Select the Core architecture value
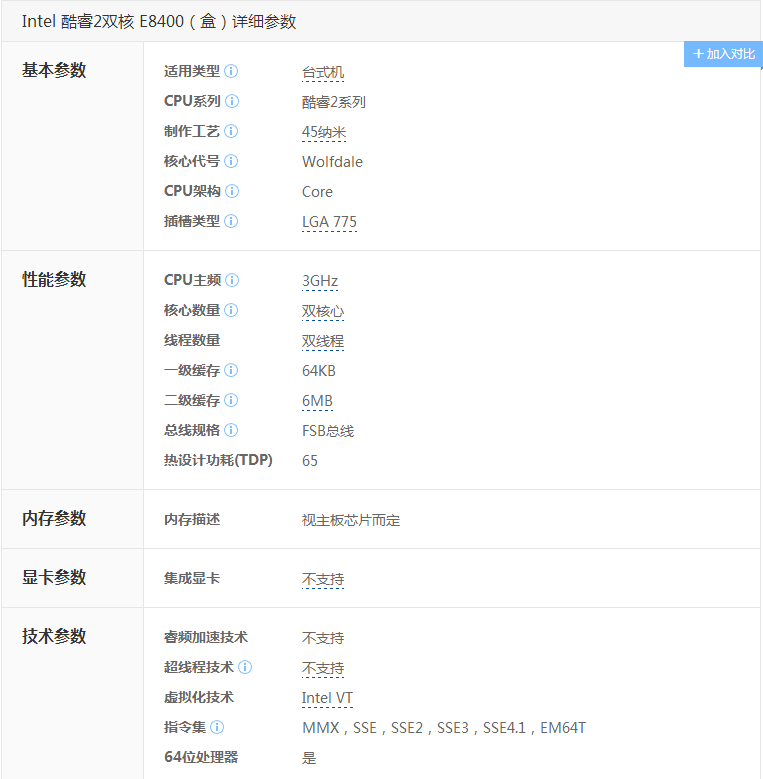 317,192
